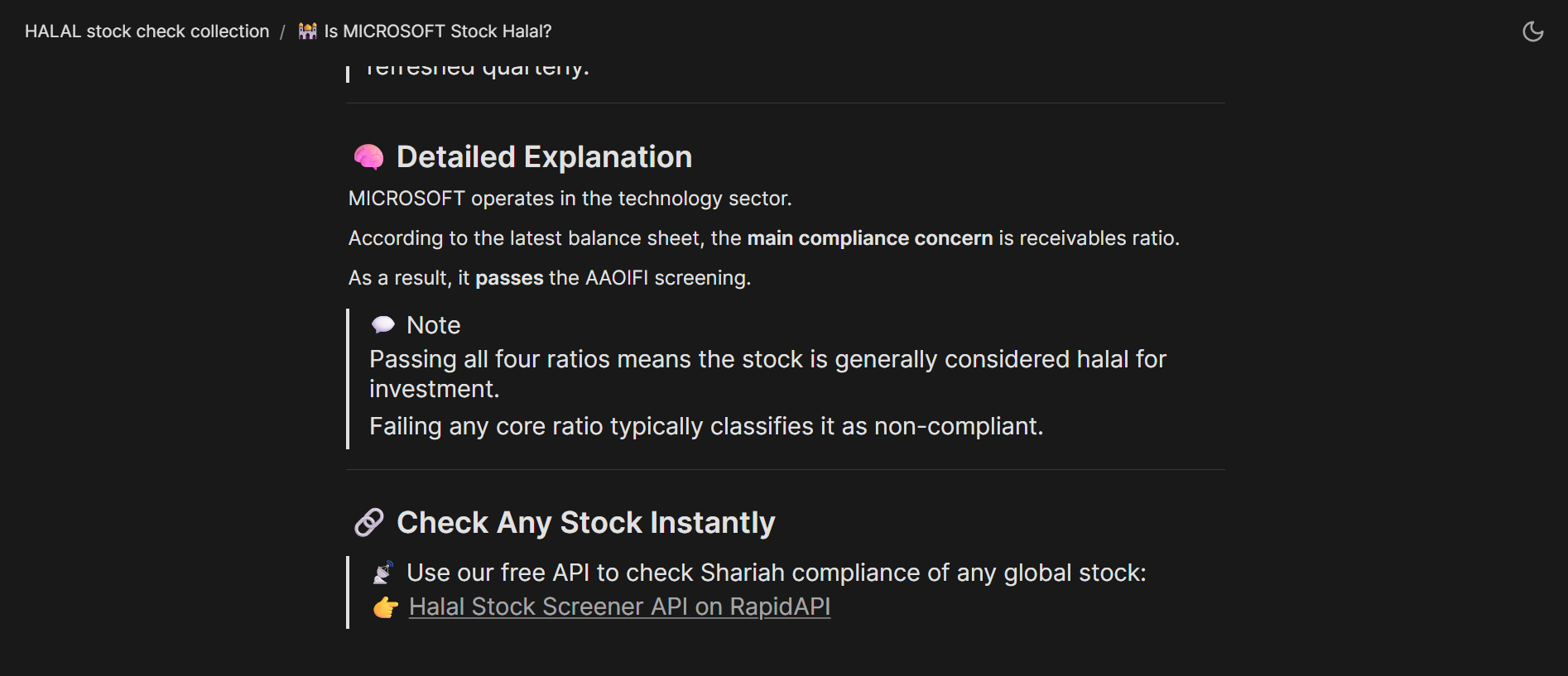
Task: Open the Halal Stock Screener API on RapidAPI link
Action: pos(619,606)
